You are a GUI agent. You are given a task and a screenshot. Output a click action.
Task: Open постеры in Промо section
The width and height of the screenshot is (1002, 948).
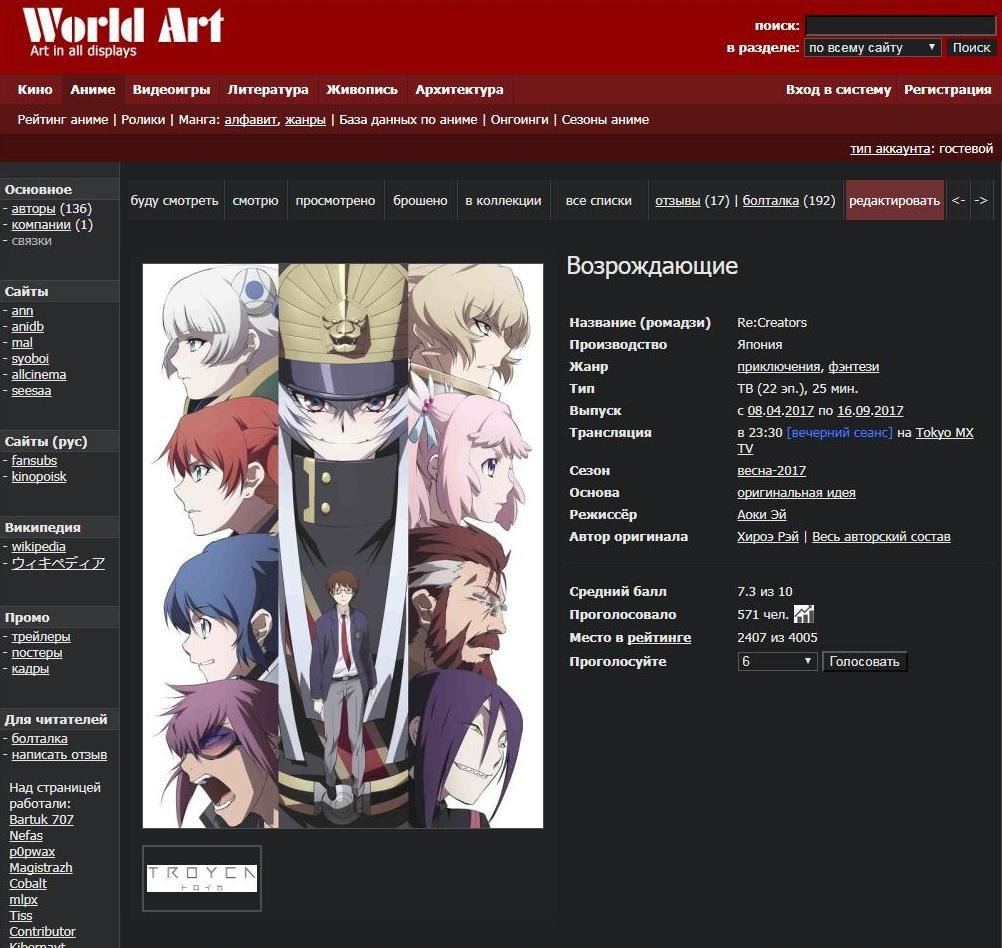36,653
